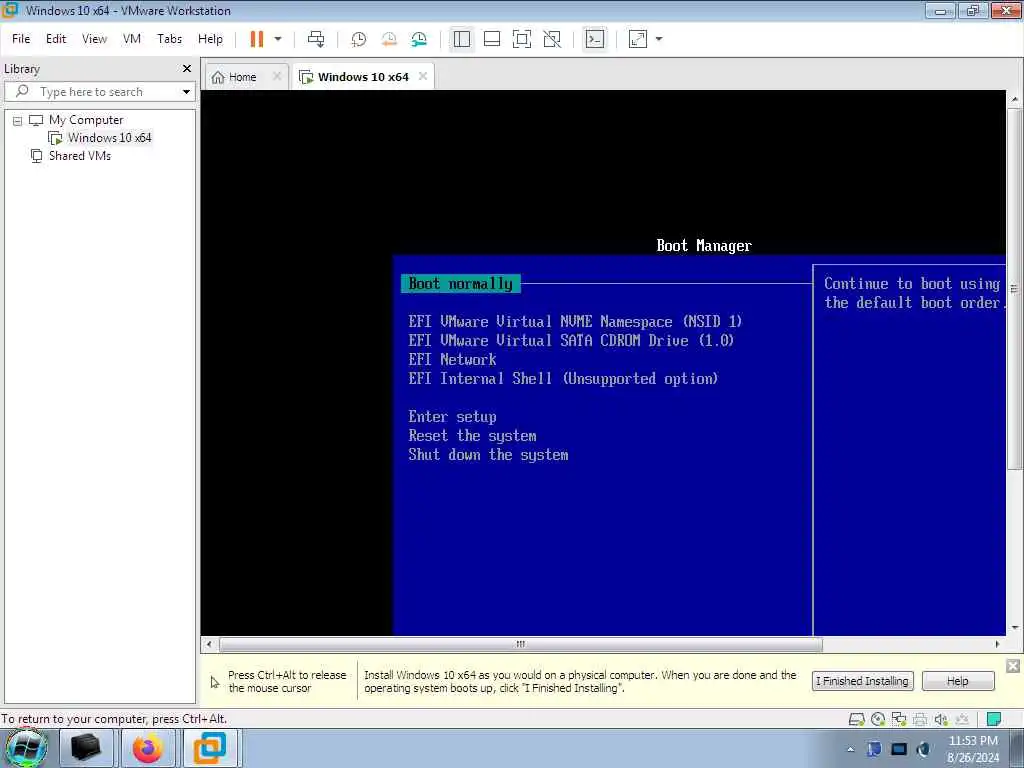This screenshot has height=768, width=1024.
Task: Revert the VM to its previous snapshot
Action: (389, 39)
